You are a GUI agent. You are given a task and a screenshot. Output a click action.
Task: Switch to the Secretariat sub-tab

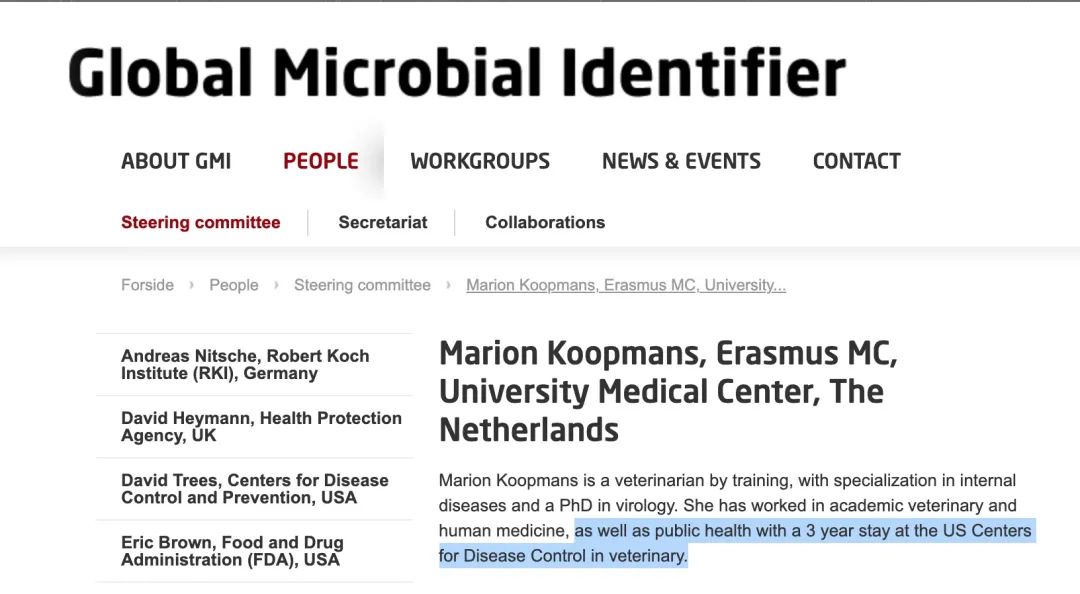point(383,222)
